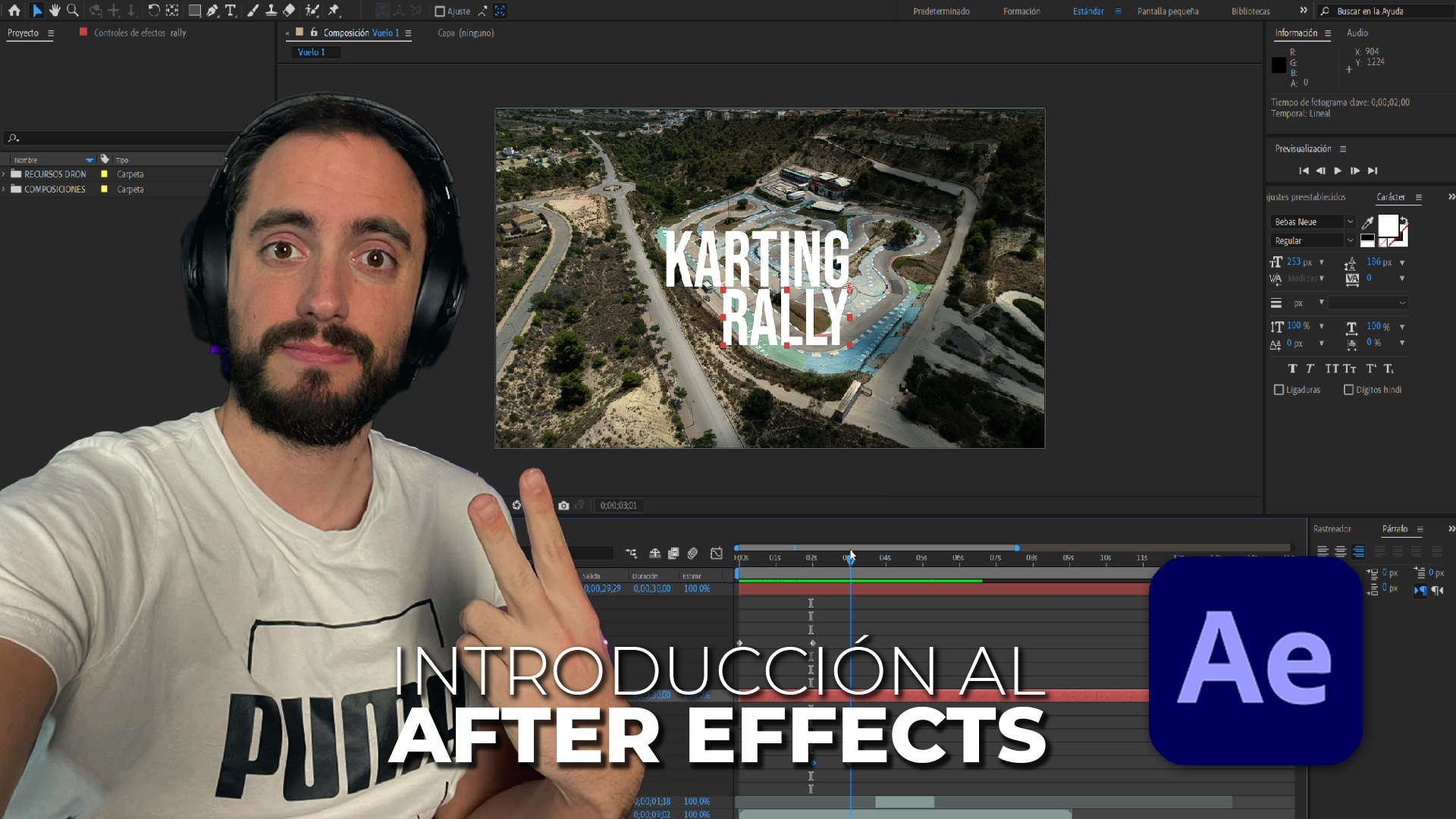Toggle All Caps text style
1456x819 pixels.
click(1332, 369)
